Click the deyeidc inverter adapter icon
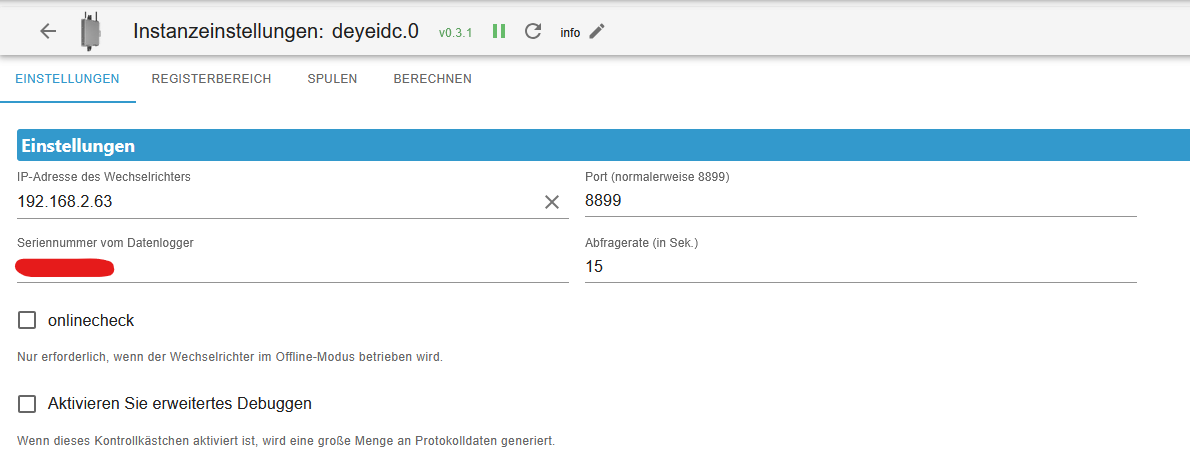Viewport: 1190px width, 468px height. coord(91,31)
